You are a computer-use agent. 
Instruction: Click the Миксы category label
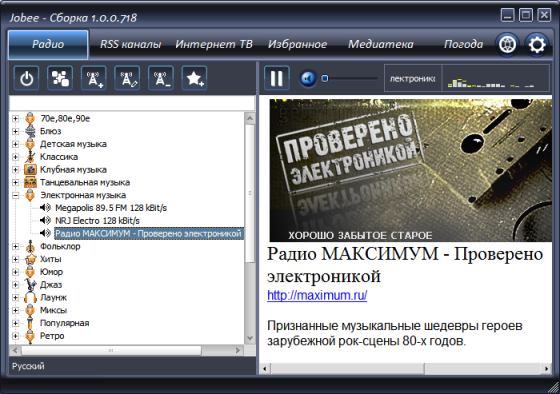click(54, 310)
